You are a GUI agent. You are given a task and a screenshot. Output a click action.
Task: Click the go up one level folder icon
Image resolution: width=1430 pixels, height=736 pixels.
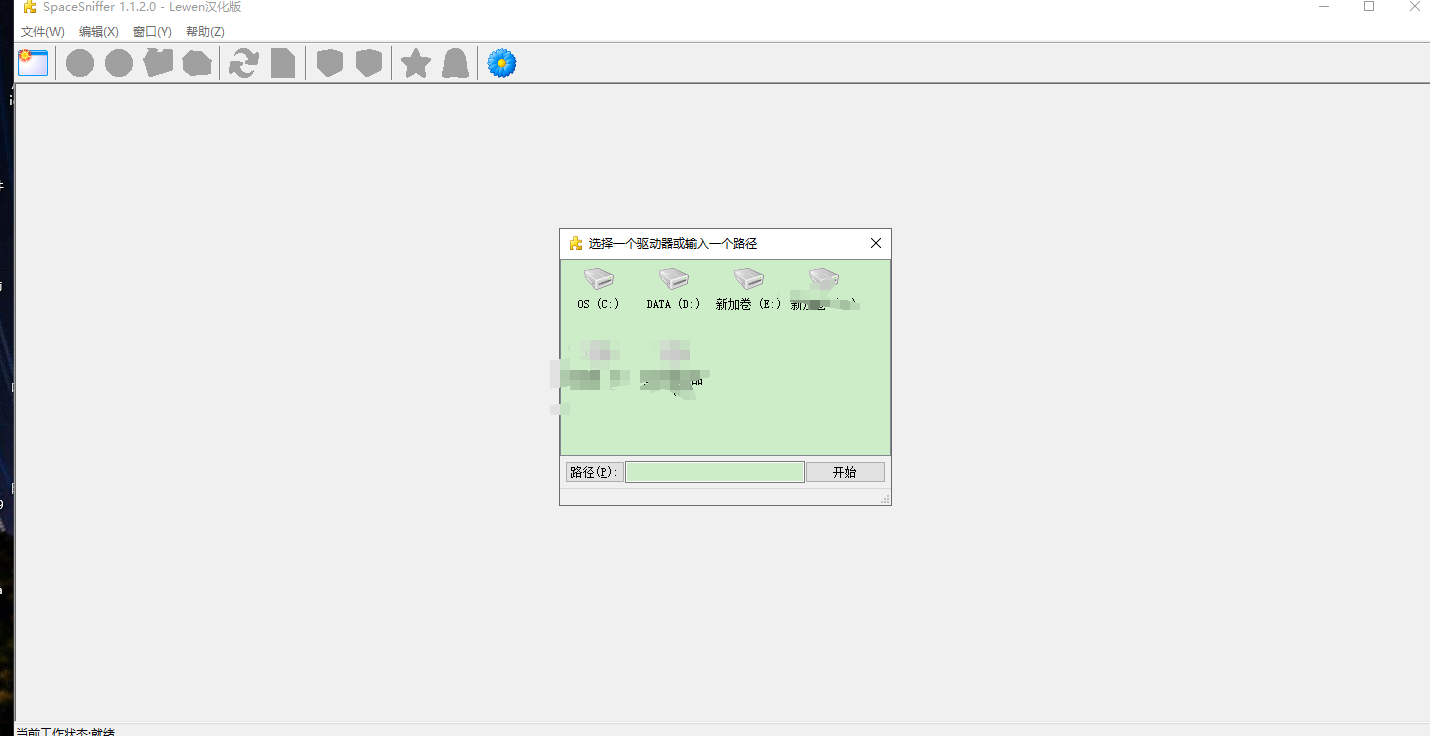[158, 63]
